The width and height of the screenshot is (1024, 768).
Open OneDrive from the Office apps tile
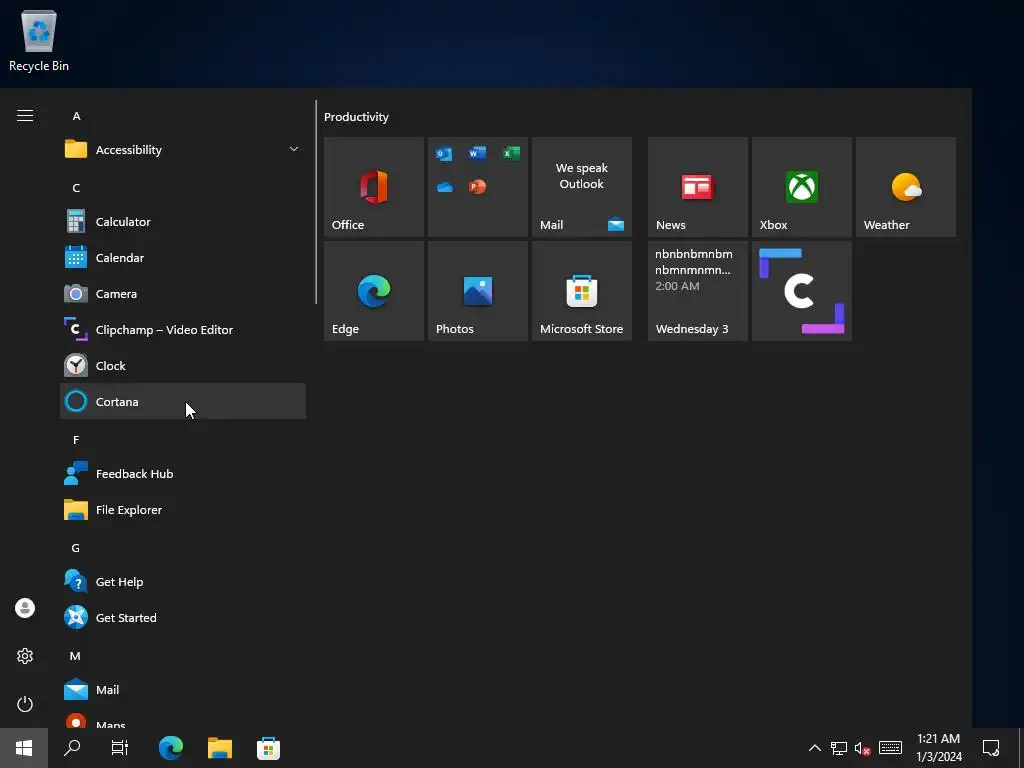pyautogui.click(x=445, y=187)
